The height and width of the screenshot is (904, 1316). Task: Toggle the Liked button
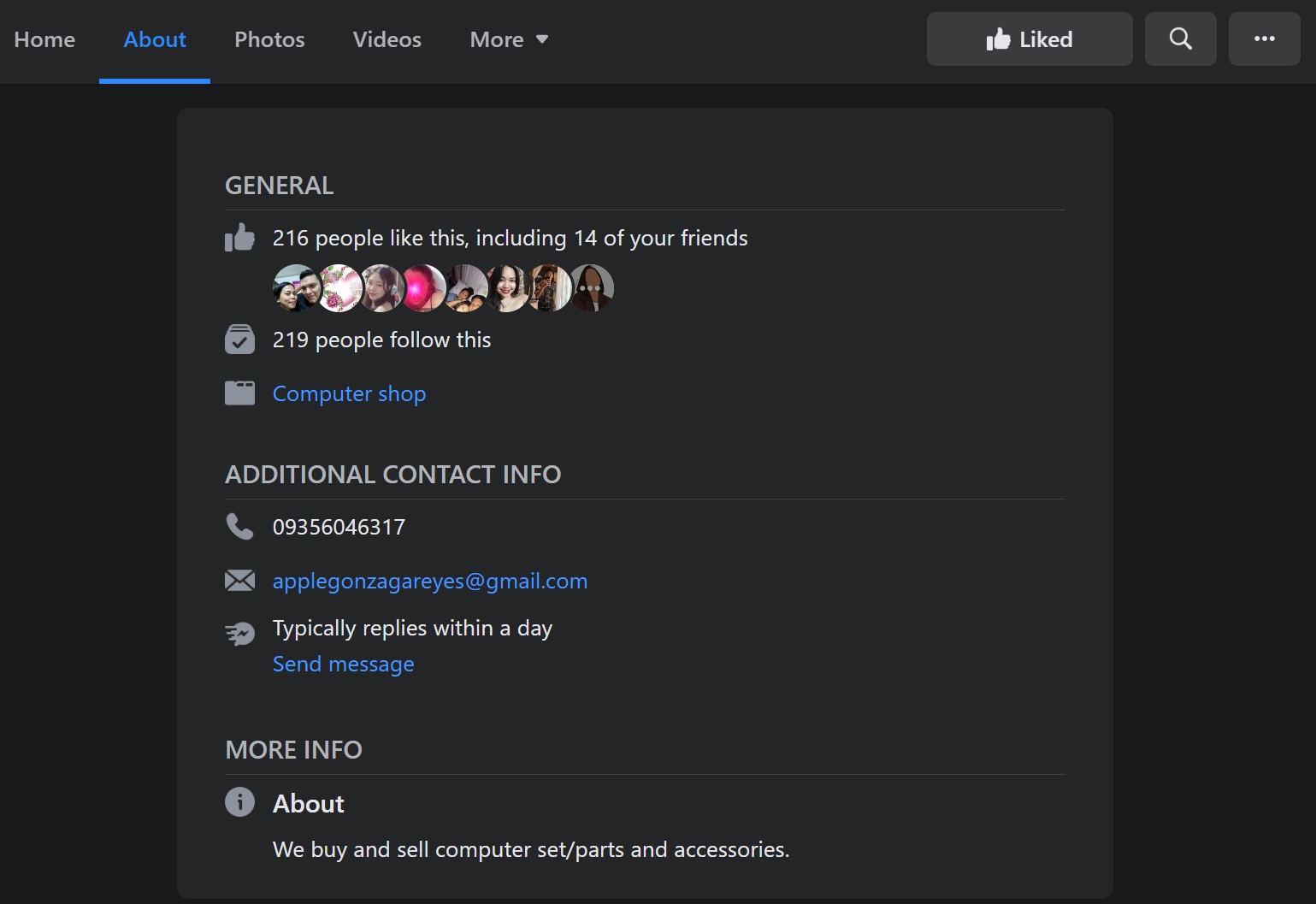coord(1029,39)
